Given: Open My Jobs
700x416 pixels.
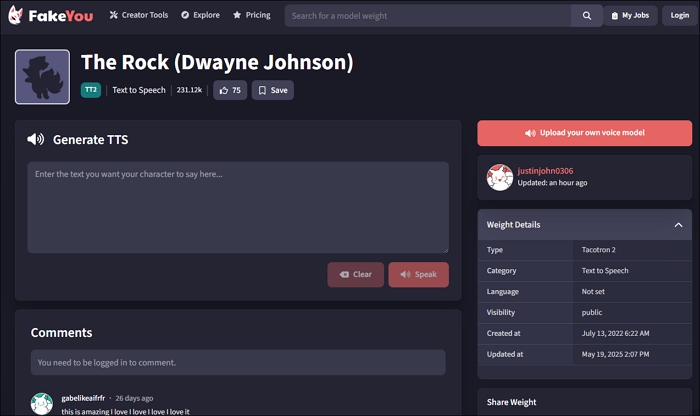Looking at the screenshot, I should 630,16.
